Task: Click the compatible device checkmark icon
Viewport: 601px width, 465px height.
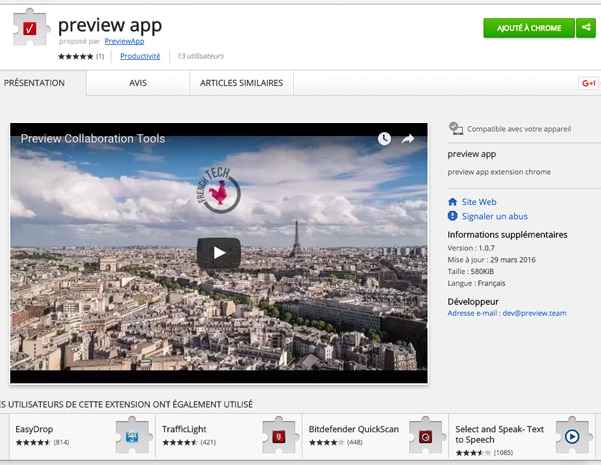Action: click(x=456, y=128)
